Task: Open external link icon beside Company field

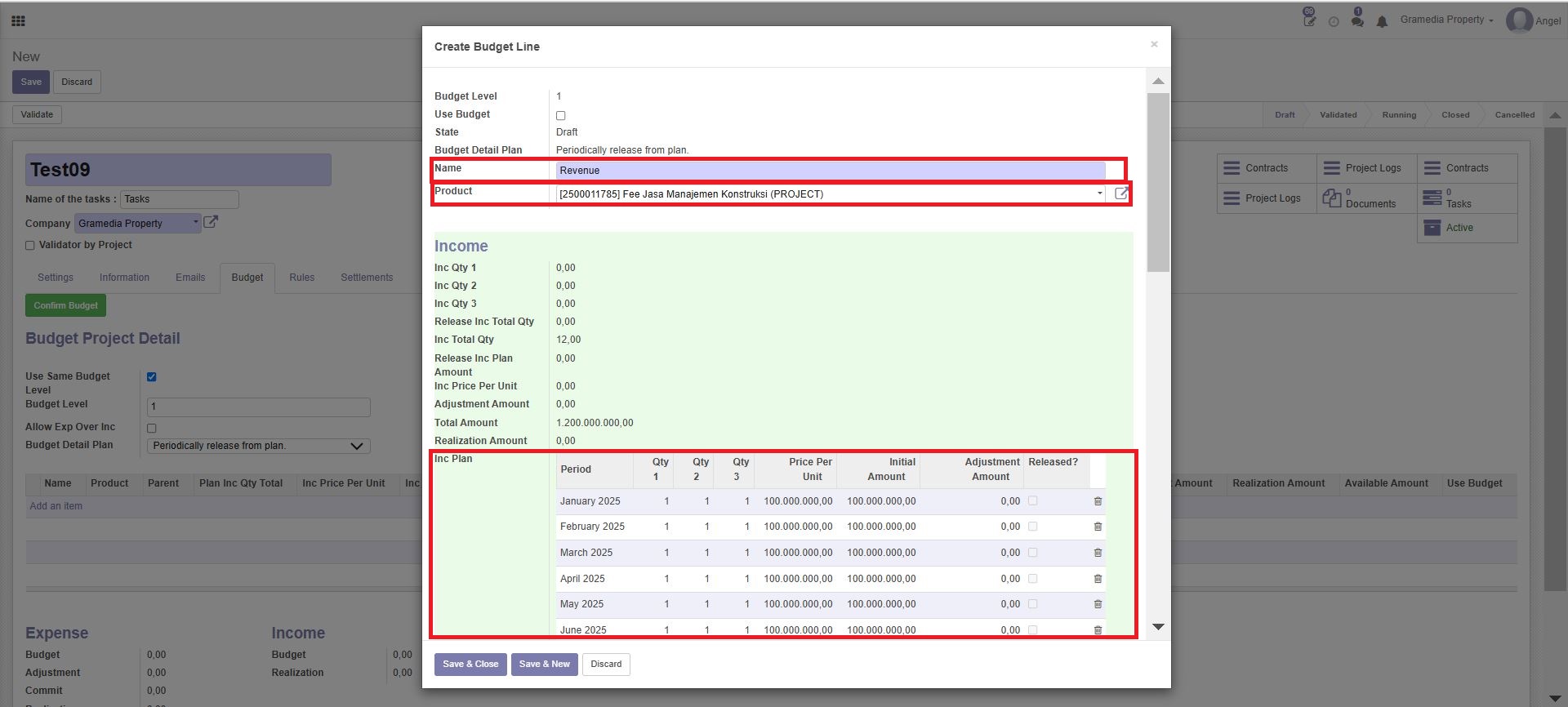Action: pyautogui.click(x=211, y=222)
